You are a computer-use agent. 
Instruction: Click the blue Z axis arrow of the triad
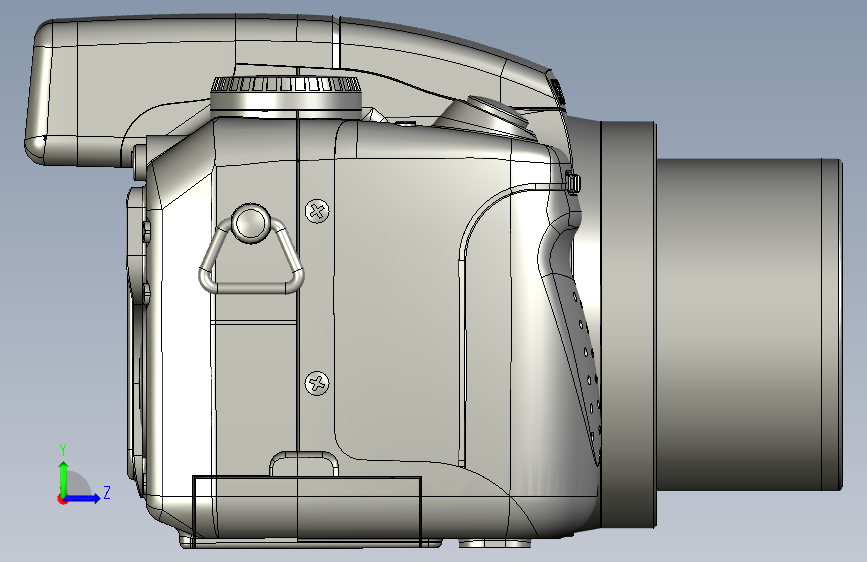[x=83, y=498]
